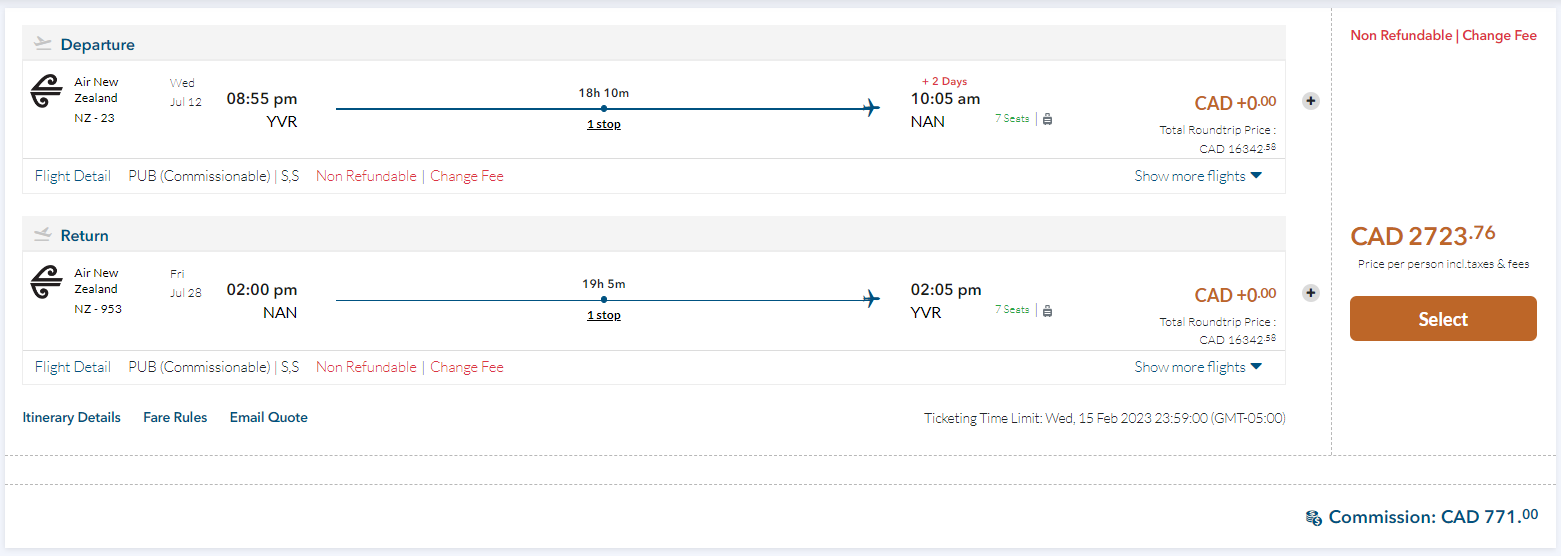Click the commission coins icon
This screenshot has height=556, width=1561.
pyautogui.click(x=1314, y=518)
